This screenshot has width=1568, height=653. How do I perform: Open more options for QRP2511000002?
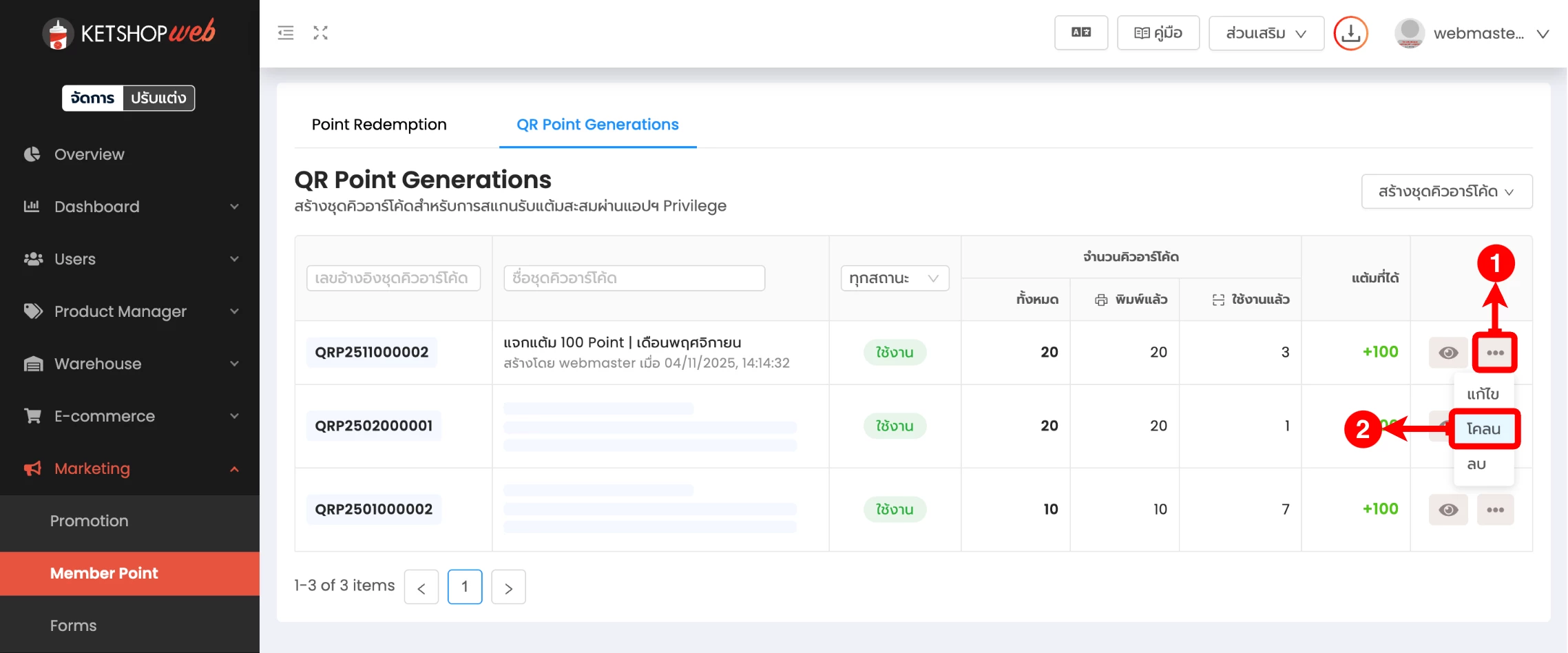tap(1494, 353)
